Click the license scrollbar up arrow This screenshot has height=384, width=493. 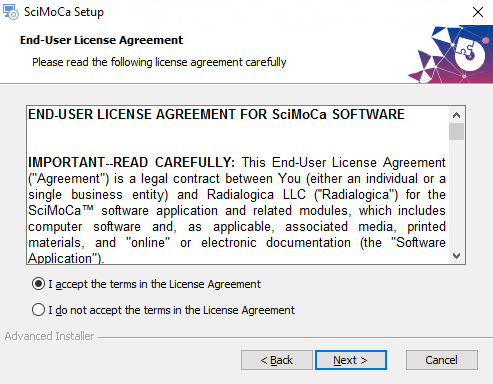456,115
